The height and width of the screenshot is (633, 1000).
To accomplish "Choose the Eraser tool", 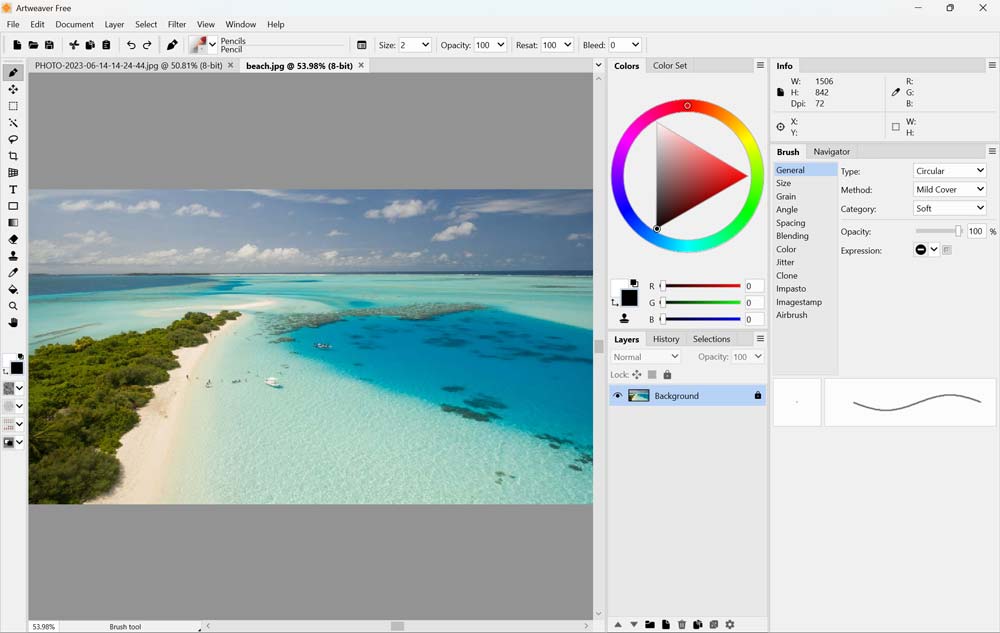I will [x=13, y=239].
